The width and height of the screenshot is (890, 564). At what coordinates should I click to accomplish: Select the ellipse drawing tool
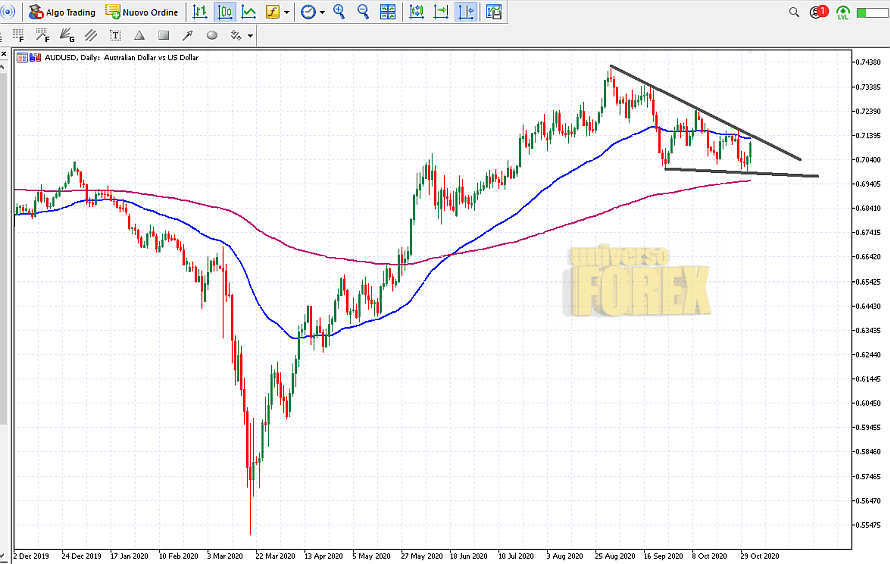211,35
